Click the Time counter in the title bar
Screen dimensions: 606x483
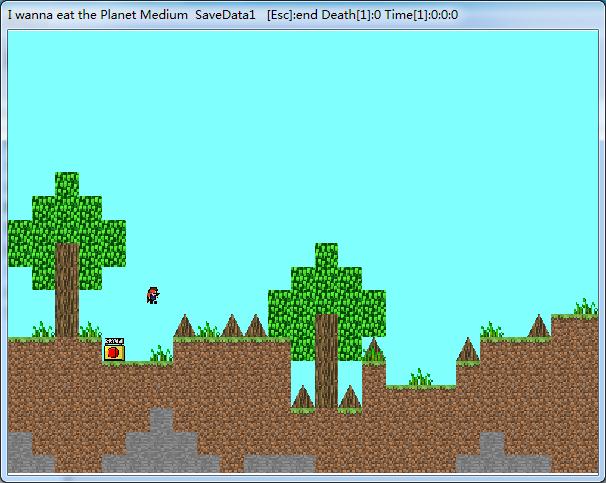pyautogui.click(x=422, y=16)
